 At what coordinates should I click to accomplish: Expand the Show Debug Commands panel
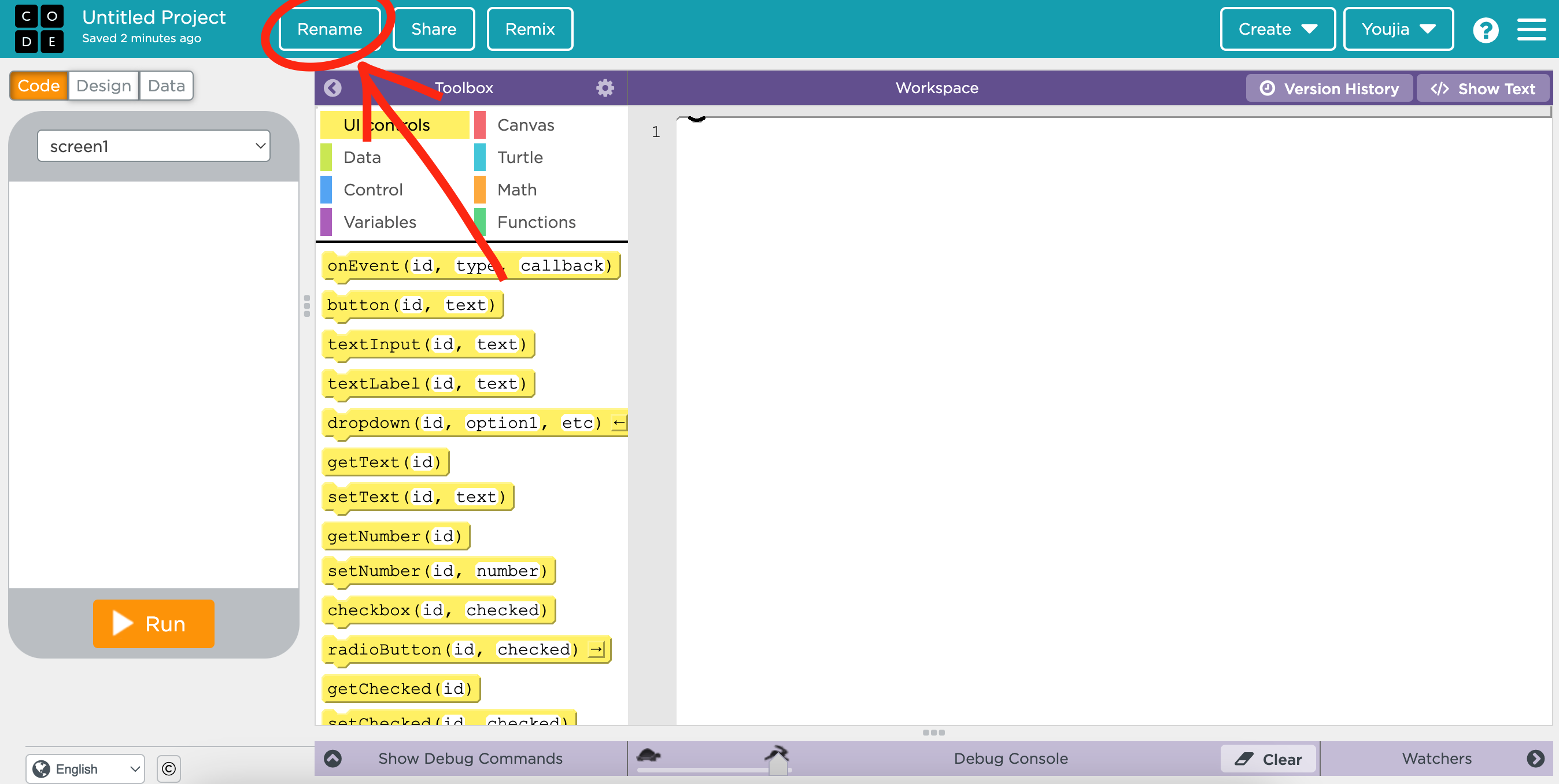point(333,758)
